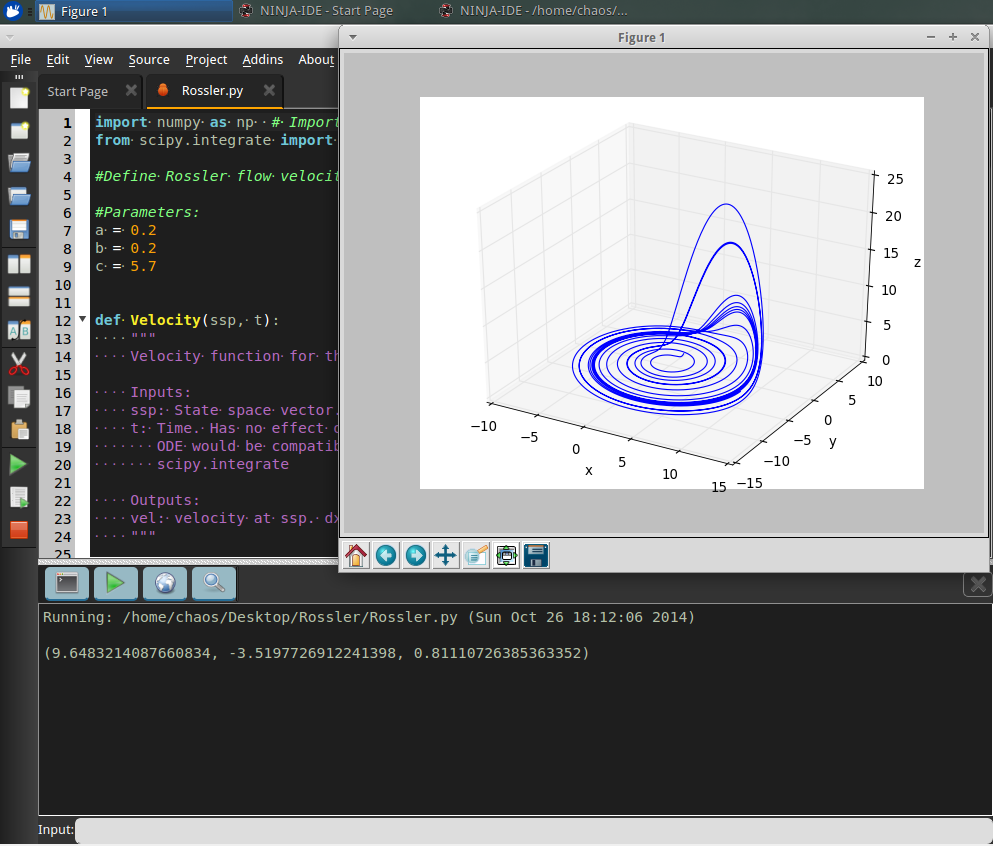Stop execution with the red square
The height and width of the screenshot is (848, 993).
pyautogui.click(x=19, y=531)
